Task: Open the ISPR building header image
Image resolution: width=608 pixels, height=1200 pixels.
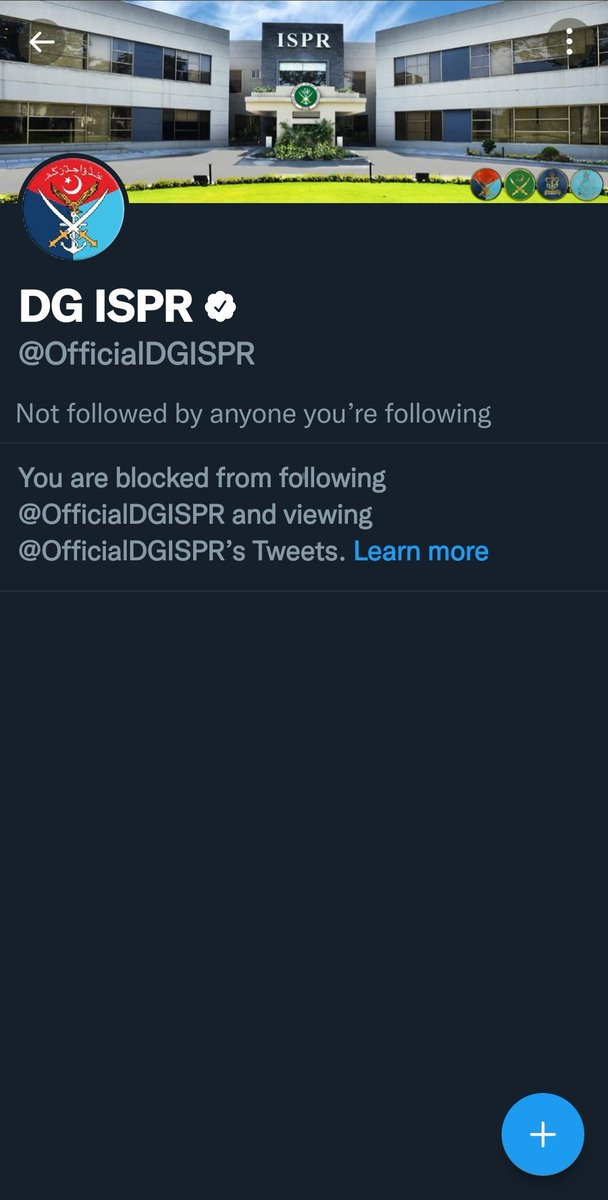Action: click(x=304, y=101)
